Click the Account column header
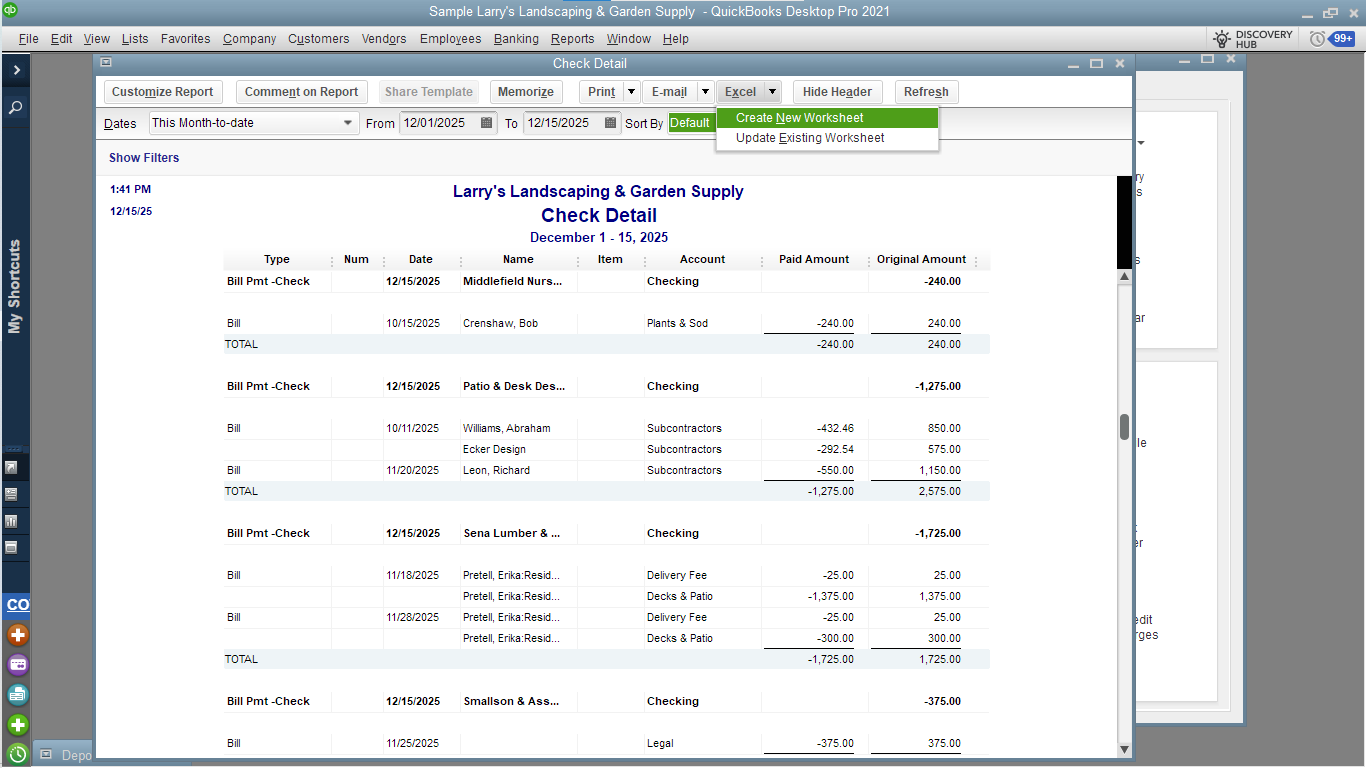The height and width of the screenshot is (768, 1366). 702,260
